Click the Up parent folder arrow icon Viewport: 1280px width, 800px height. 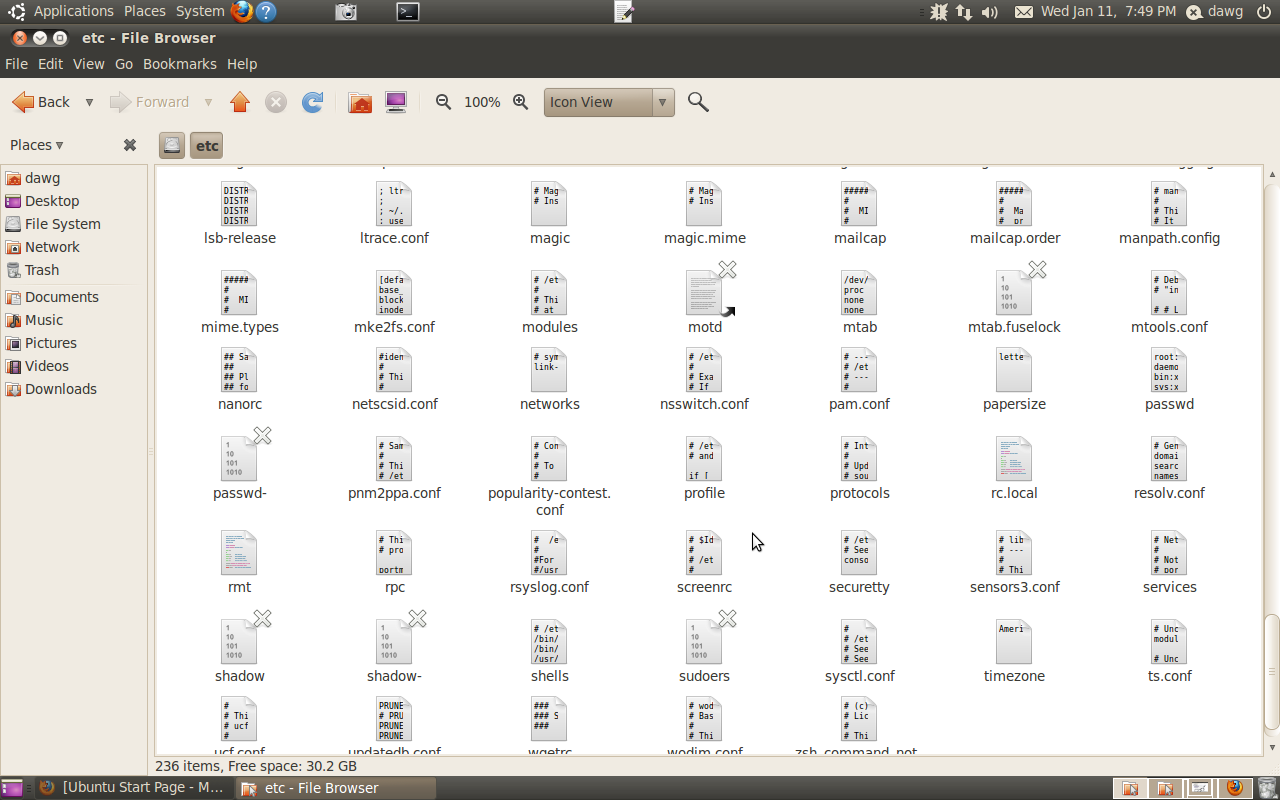[239, 102]
